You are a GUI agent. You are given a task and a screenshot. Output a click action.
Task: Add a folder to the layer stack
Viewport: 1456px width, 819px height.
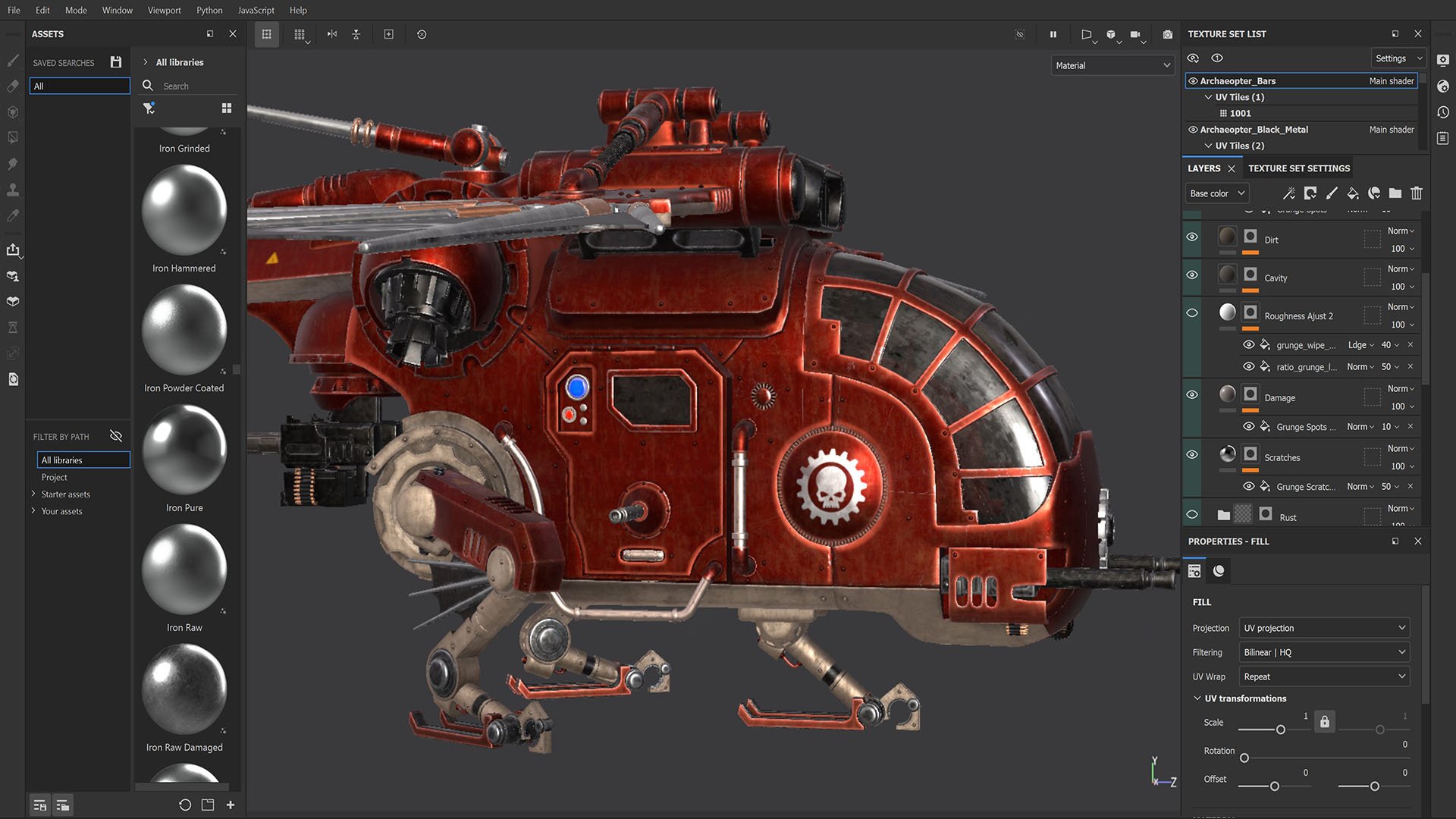(x=1395, y=193)
